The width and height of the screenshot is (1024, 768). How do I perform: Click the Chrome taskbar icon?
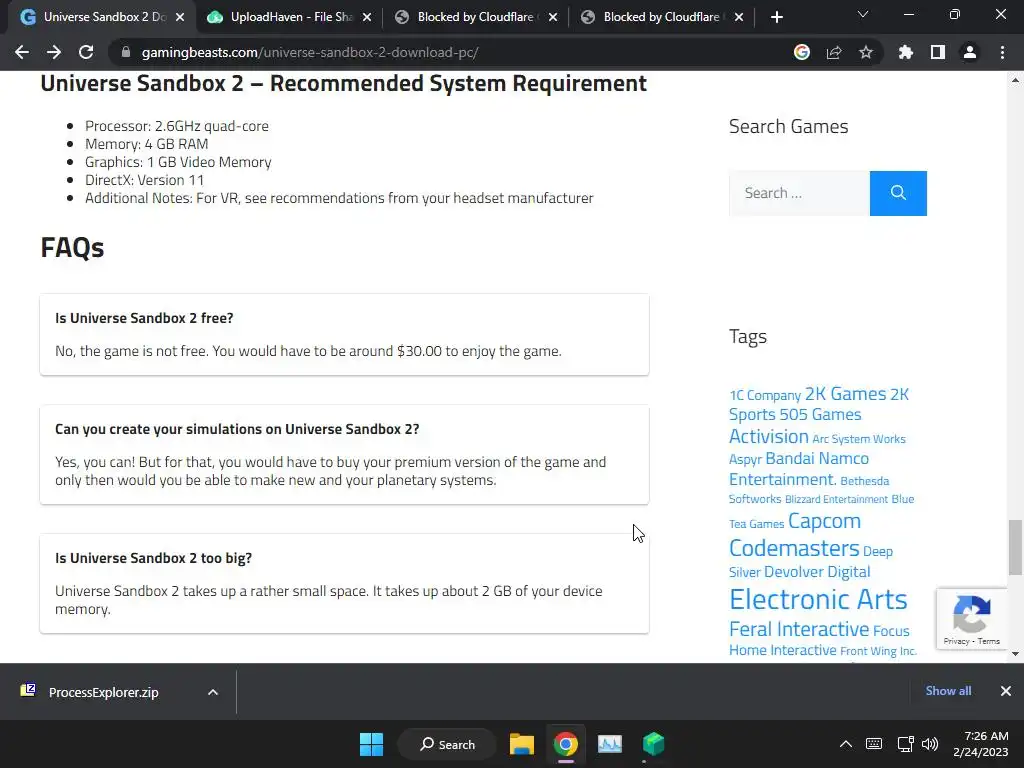pos(566,744)
